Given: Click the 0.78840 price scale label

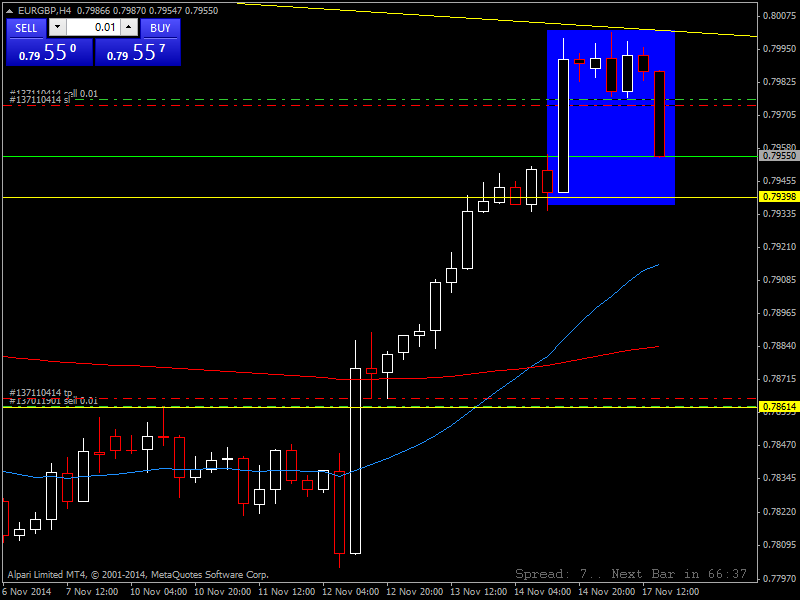Looking at the screenshot, I should pyautogui.click(x=780, y=346).
